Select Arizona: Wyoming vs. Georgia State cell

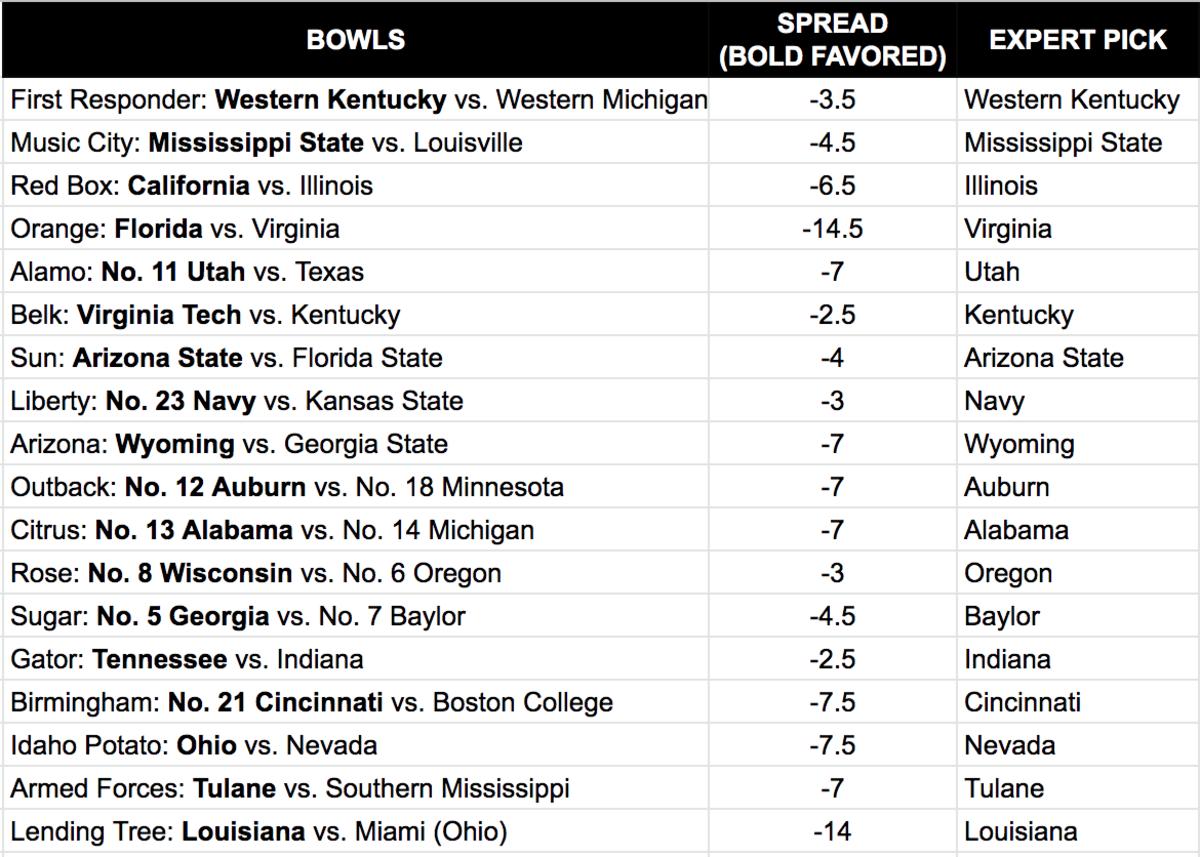pyautogui.click(x=229, y=444)
